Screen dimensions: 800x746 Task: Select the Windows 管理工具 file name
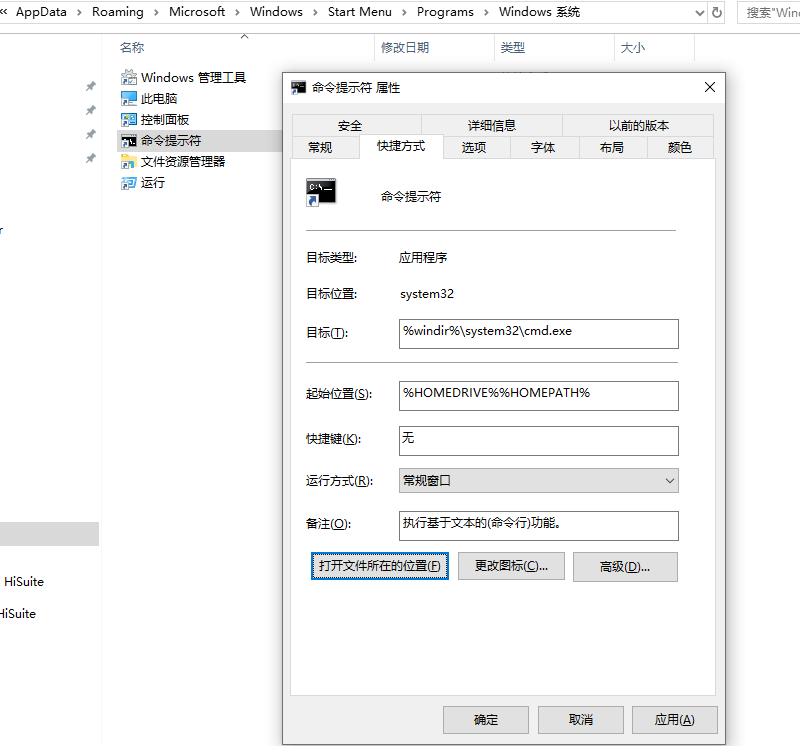[x=193, y=78]
